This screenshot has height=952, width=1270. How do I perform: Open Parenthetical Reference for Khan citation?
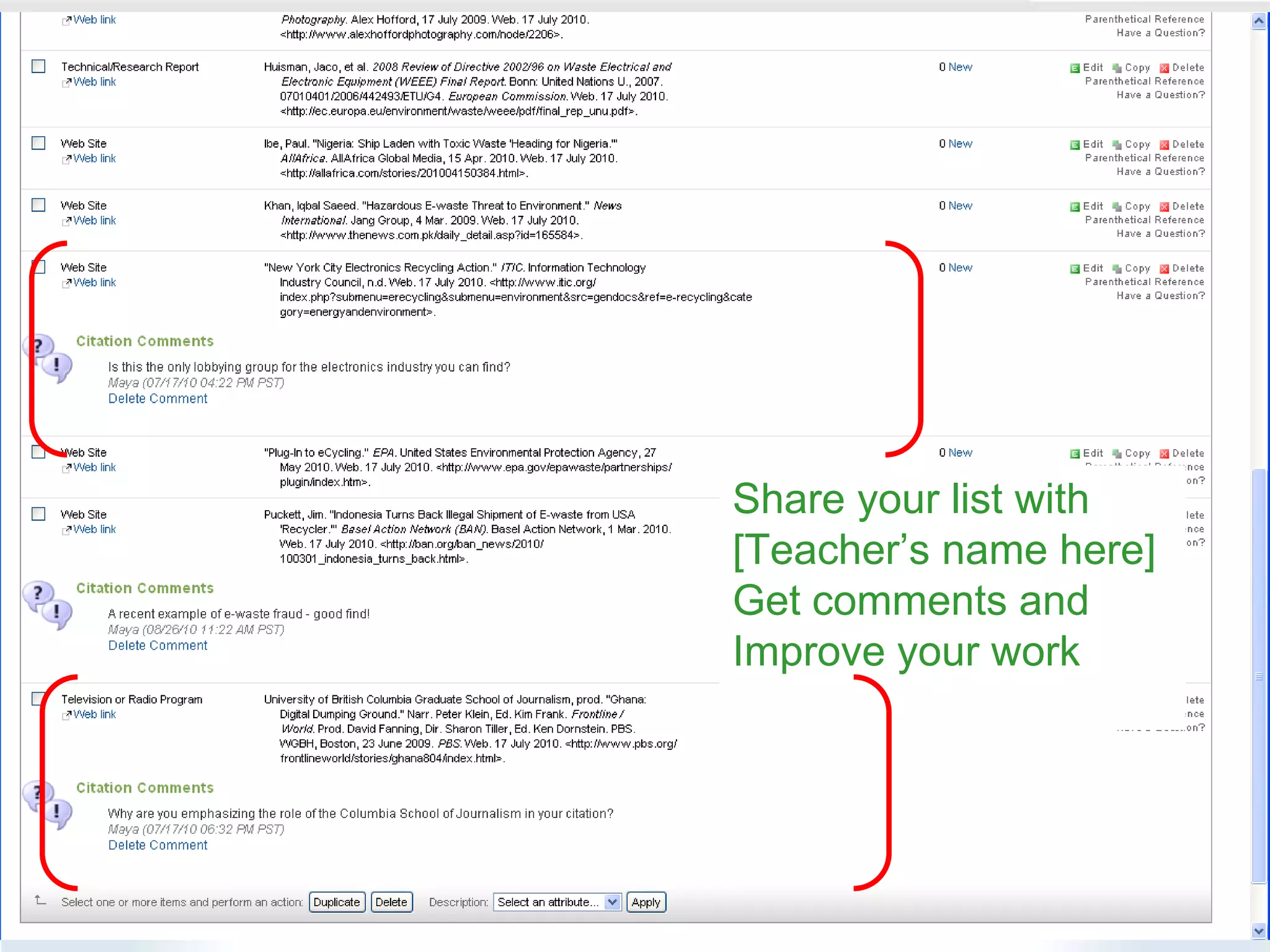point(1144,220)
